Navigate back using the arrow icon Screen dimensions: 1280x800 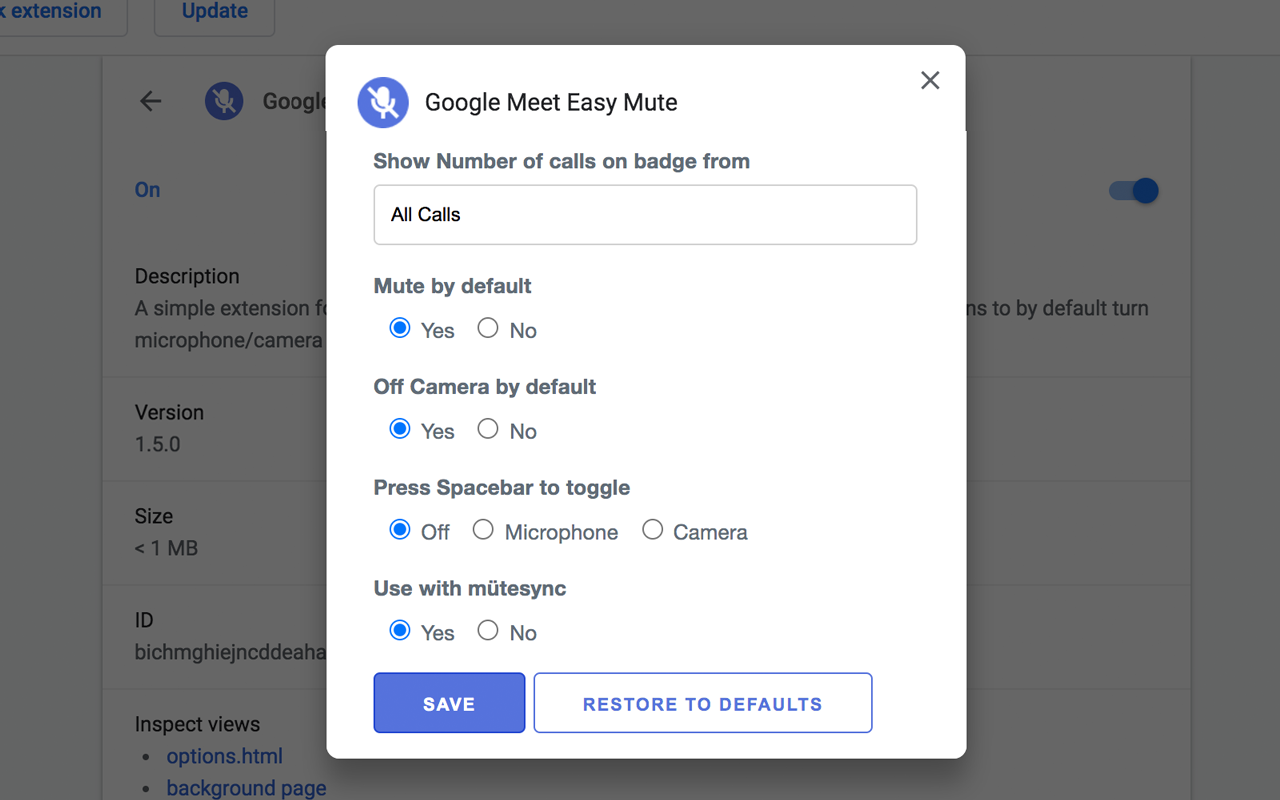coord(150,101)
